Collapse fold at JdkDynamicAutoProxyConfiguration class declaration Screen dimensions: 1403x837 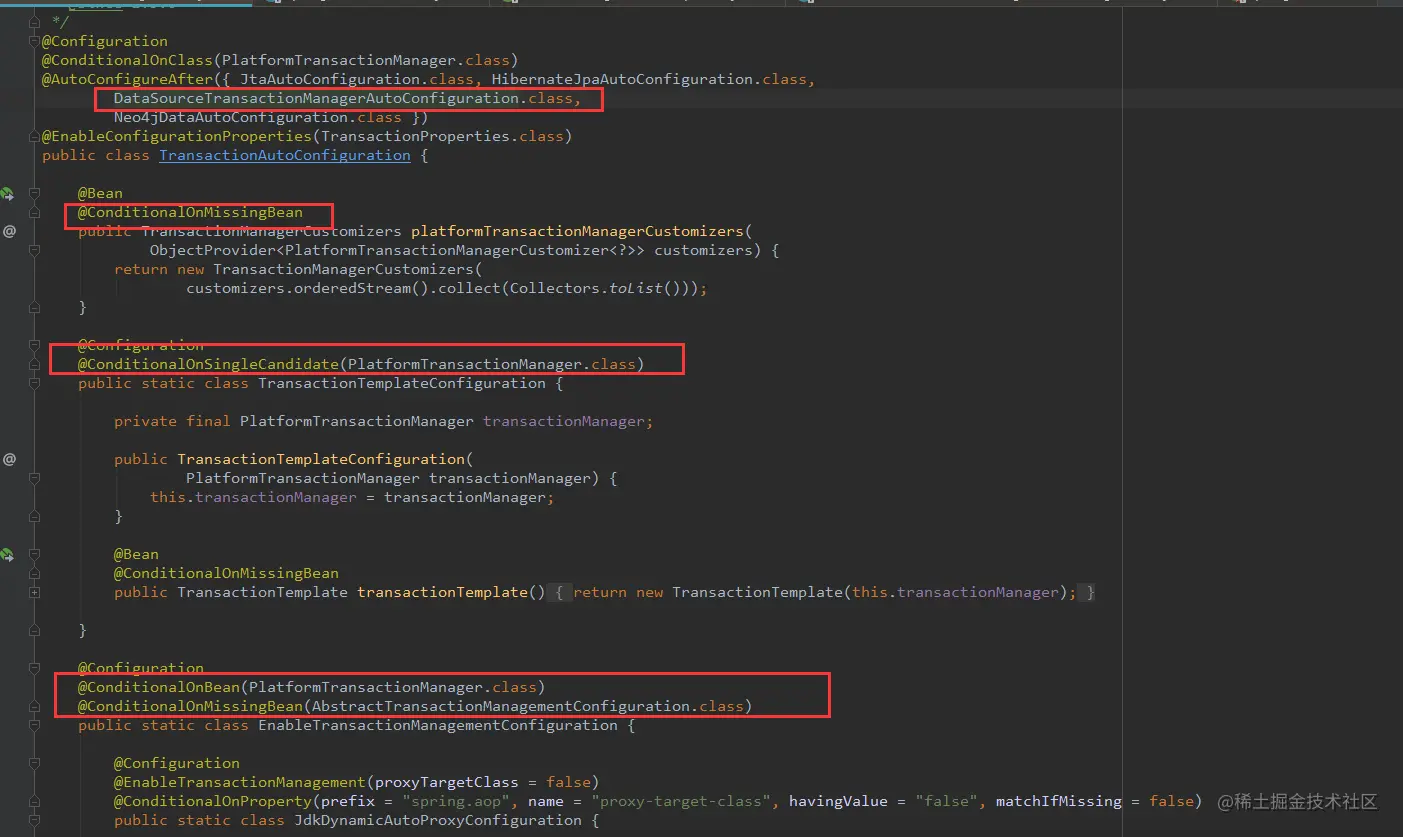pyautogui.click(x=35, y=820)
